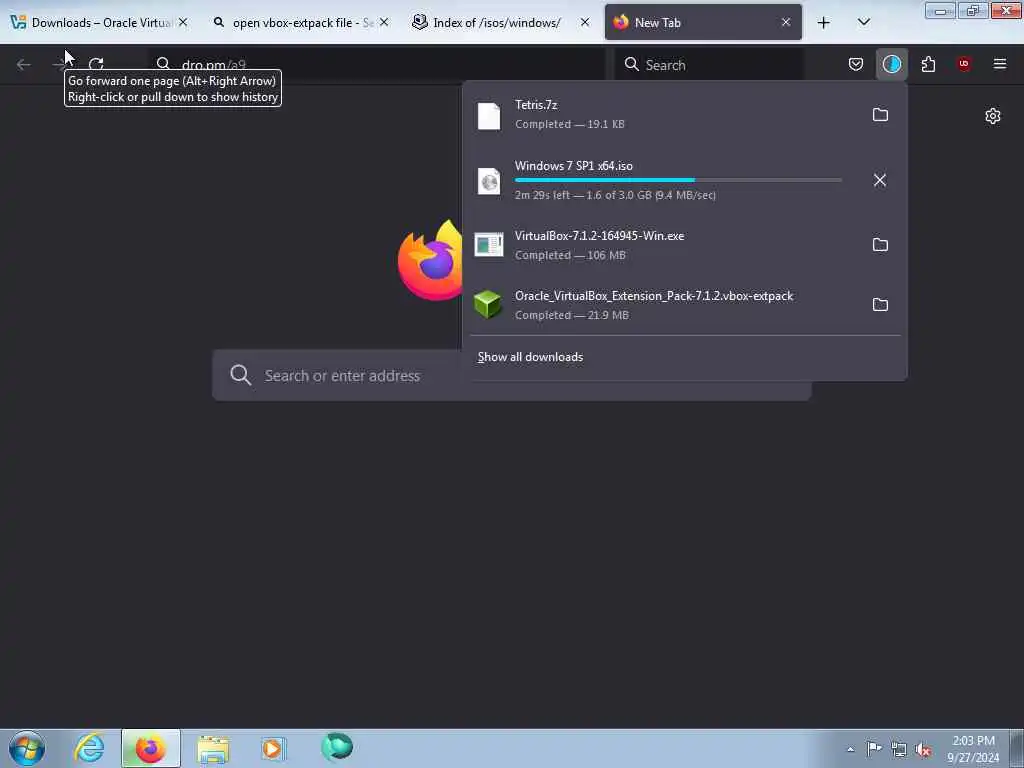Click the Windows 7 ISO disc icon
1024x768 pixels.
488,181
